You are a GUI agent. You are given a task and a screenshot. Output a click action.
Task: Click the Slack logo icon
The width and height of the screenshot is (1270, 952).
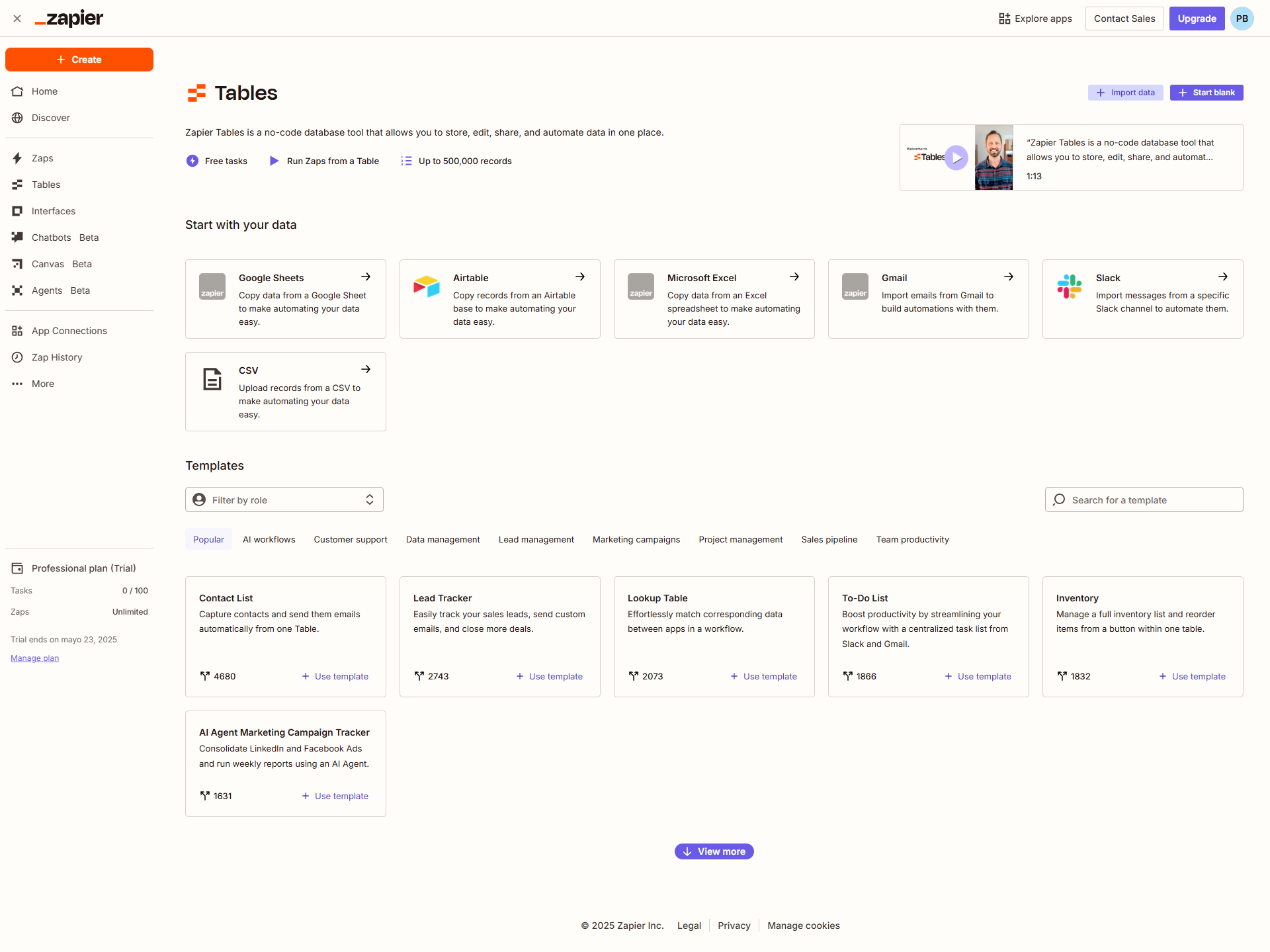[1070, 286]
